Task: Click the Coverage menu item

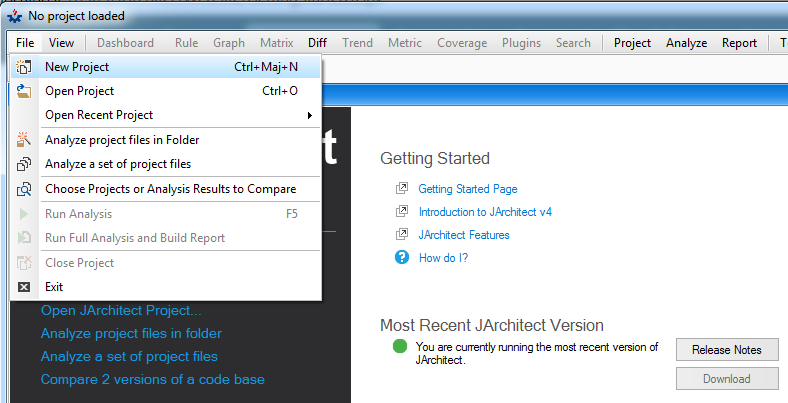Action: click(x=462, y=43)
